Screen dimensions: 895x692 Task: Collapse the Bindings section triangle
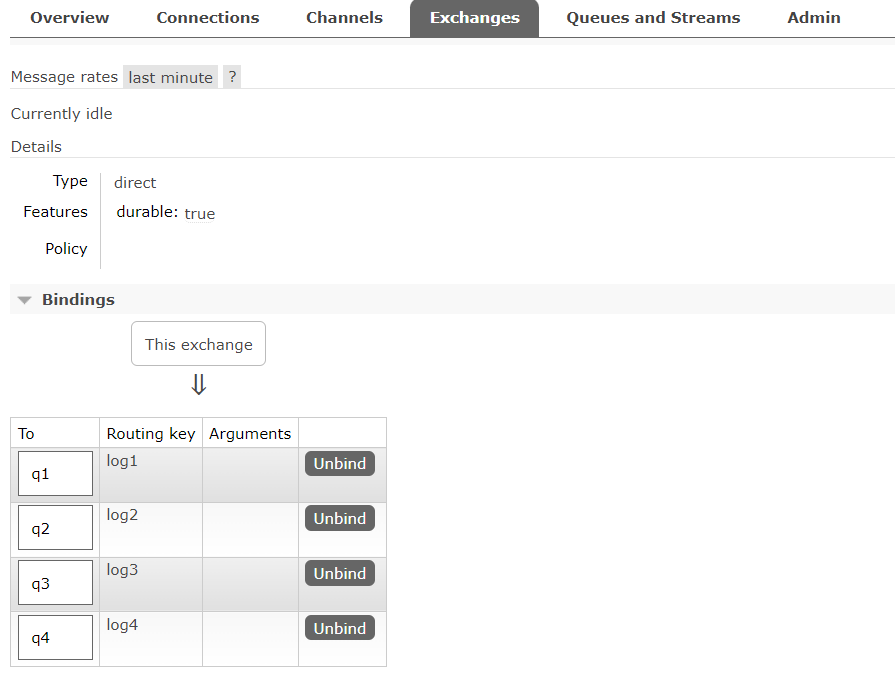(x=25, y=300)
